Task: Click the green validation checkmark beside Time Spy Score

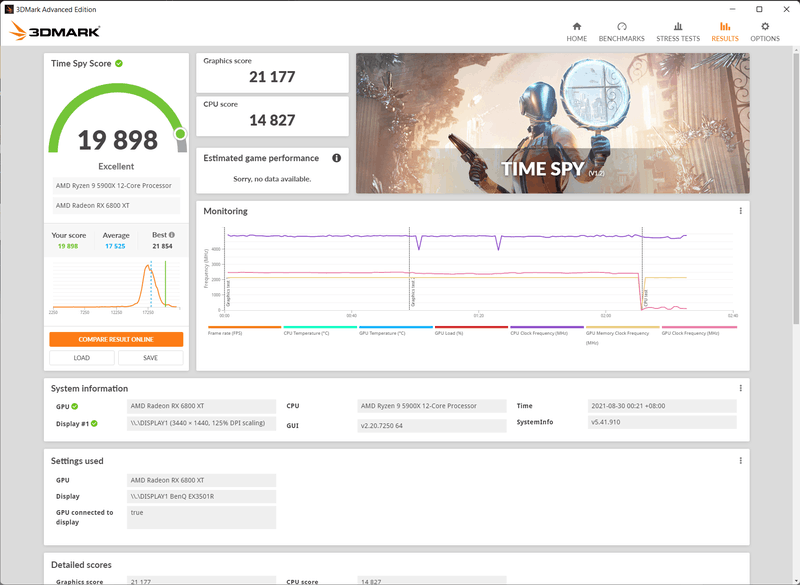Action: click(119, 64)
